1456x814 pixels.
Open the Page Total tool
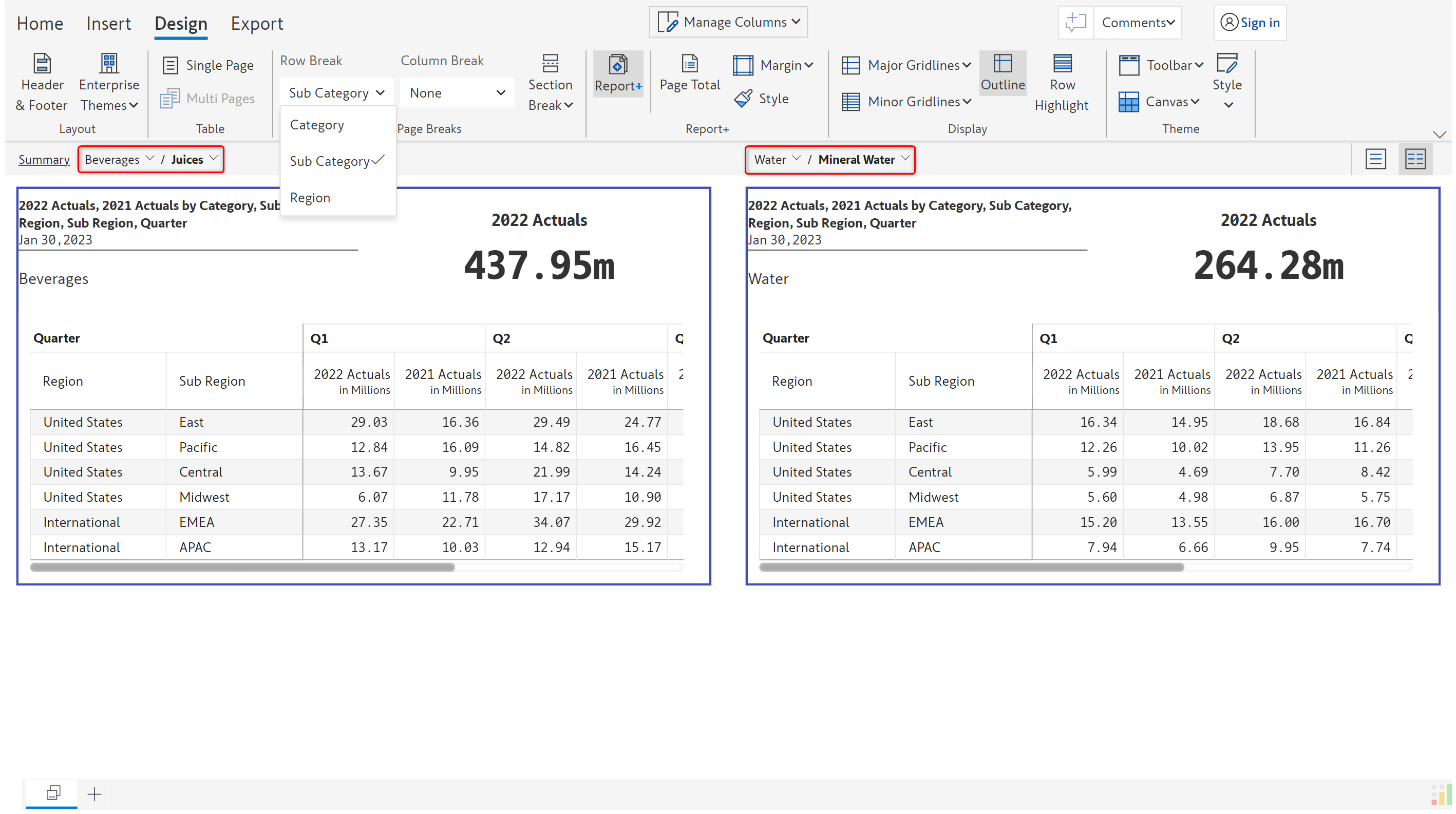pos(689,73)
